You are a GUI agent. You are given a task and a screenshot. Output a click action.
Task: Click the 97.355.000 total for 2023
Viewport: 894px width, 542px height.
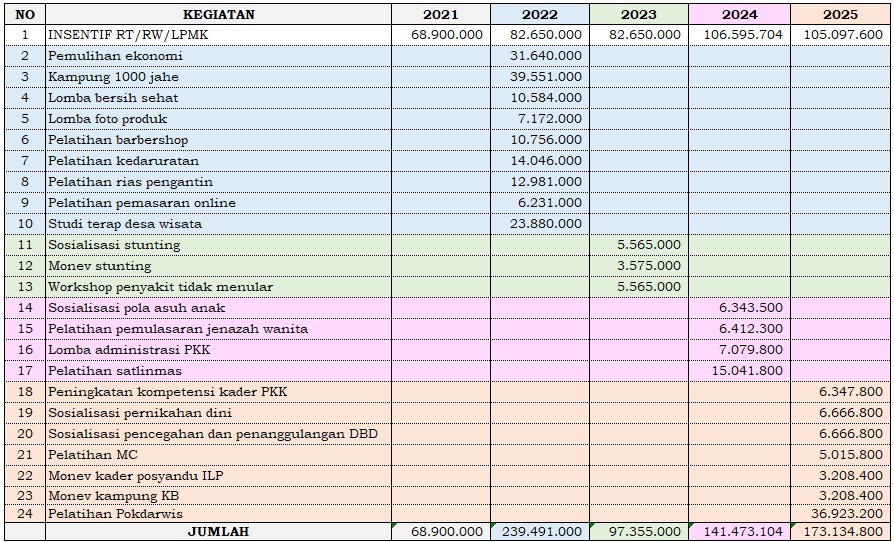pos(645,532)
